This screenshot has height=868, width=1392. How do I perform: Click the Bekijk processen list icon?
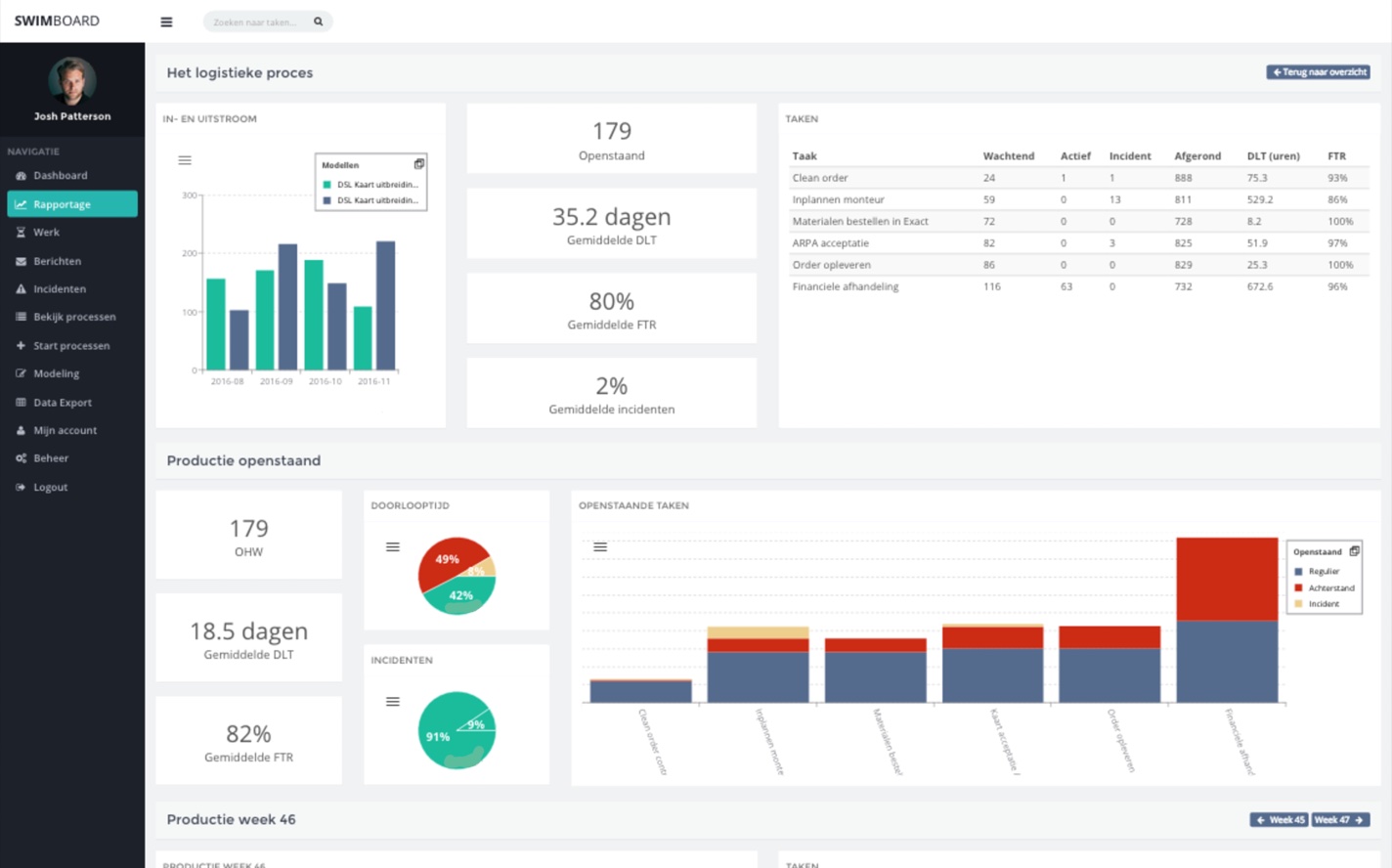21,317
